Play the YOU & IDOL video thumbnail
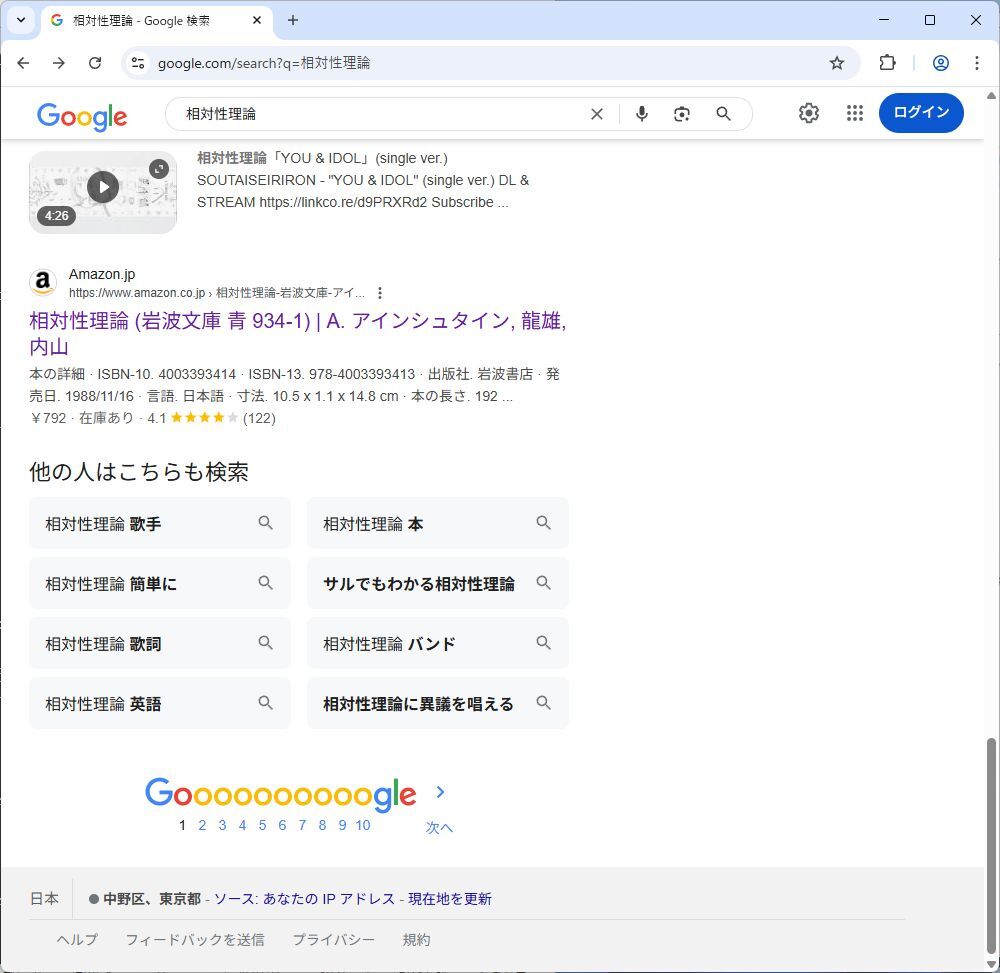The image size is (1000, 973). (103, 187)
